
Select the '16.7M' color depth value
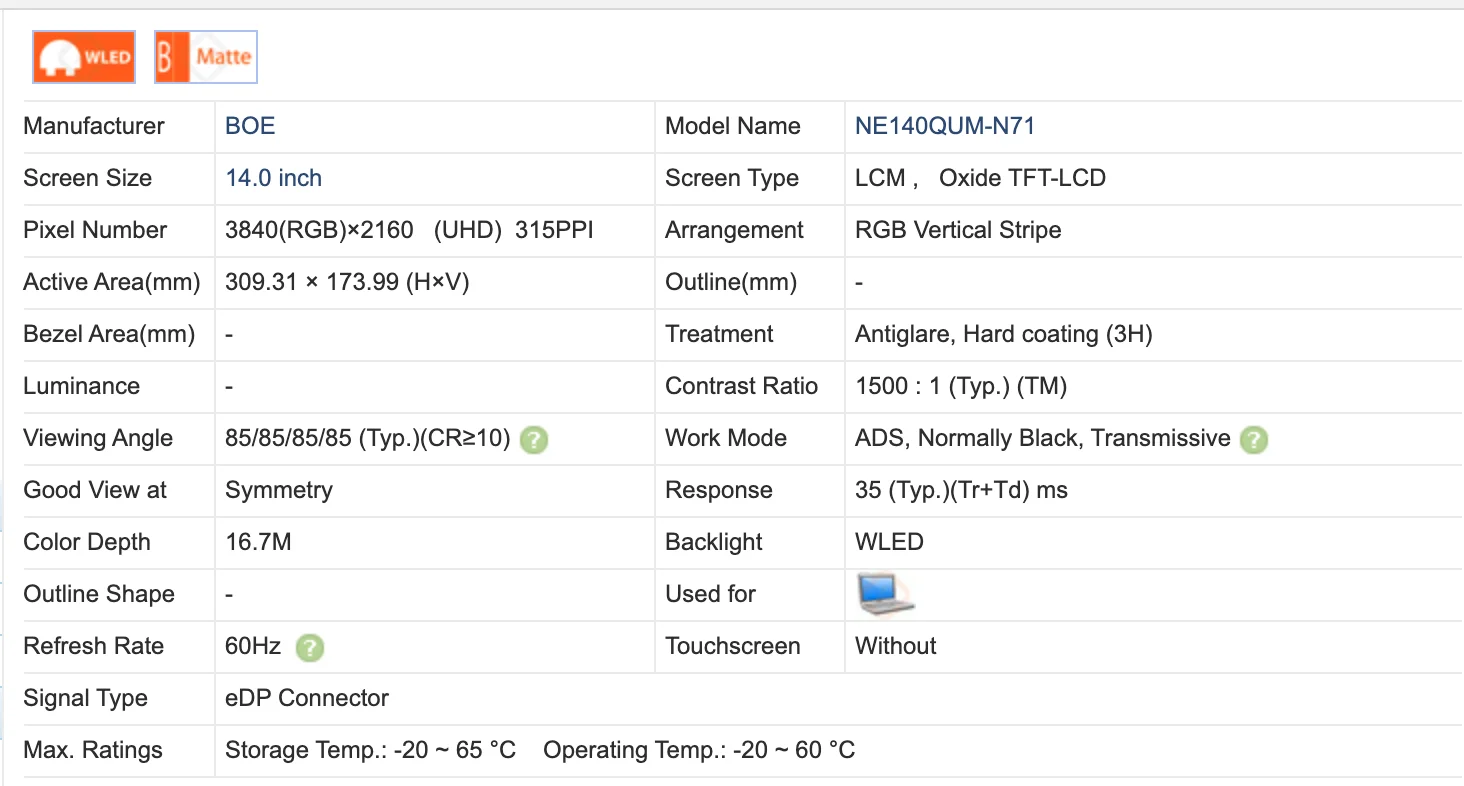pos(258,542)
